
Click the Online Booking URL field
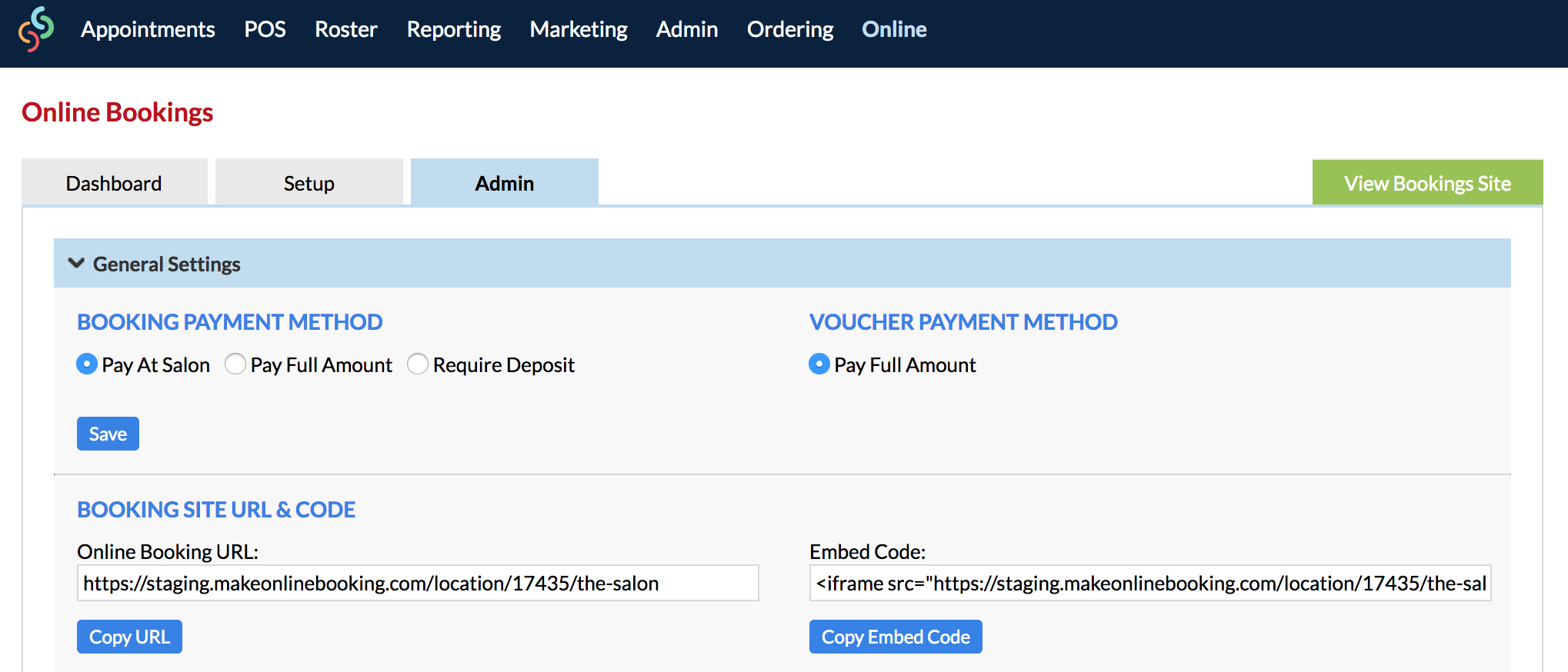[x=418, y=583]
